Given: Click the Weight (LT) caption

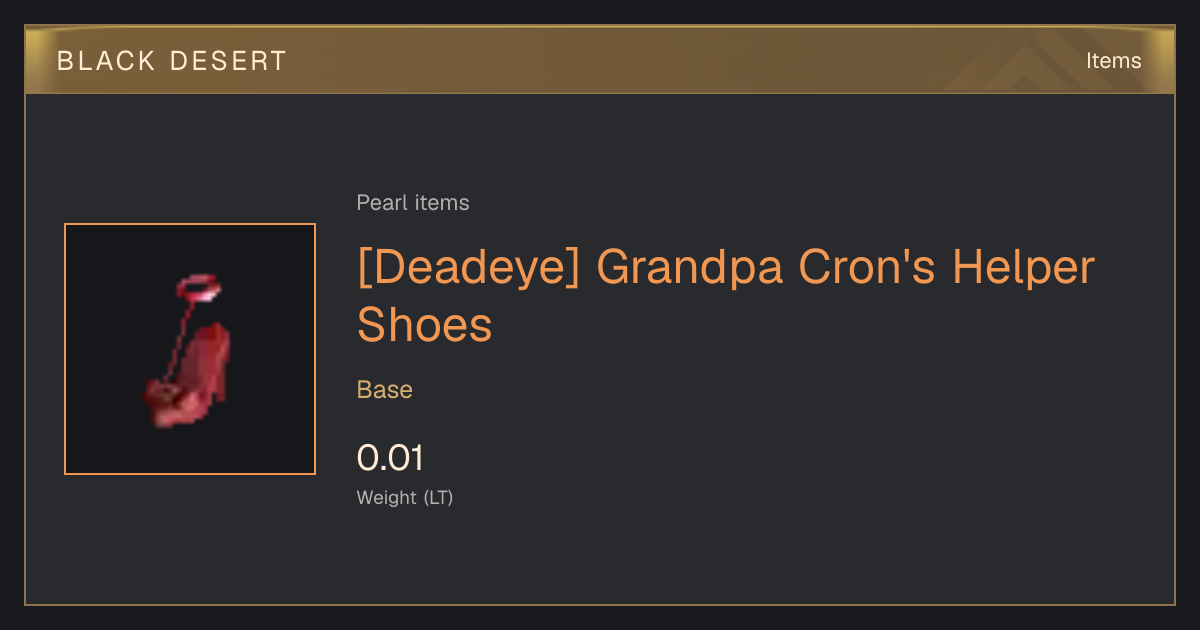Looking at the screenshot, I should [x=405, y=498].
